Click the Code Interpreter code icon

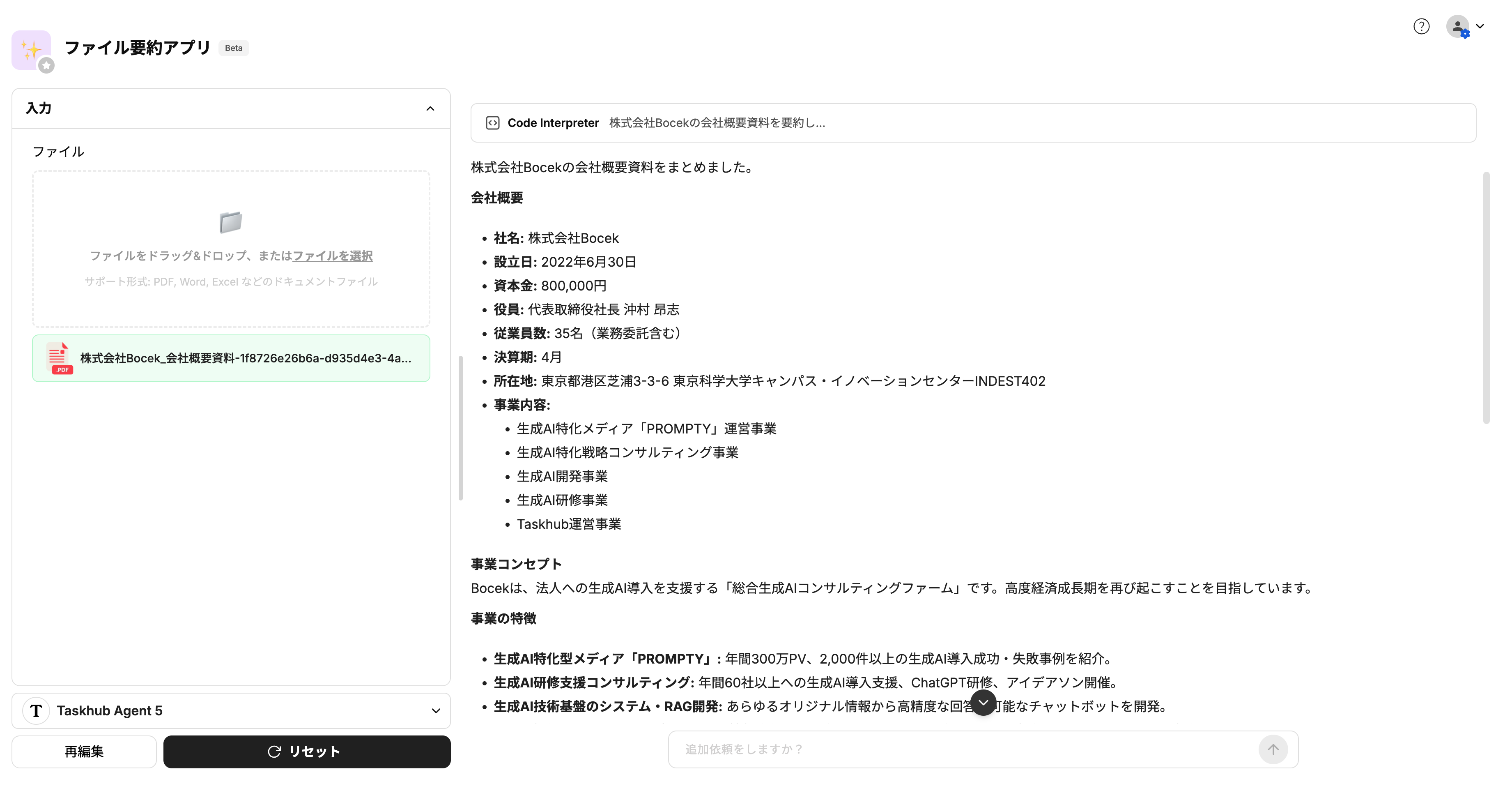[492, 123]
